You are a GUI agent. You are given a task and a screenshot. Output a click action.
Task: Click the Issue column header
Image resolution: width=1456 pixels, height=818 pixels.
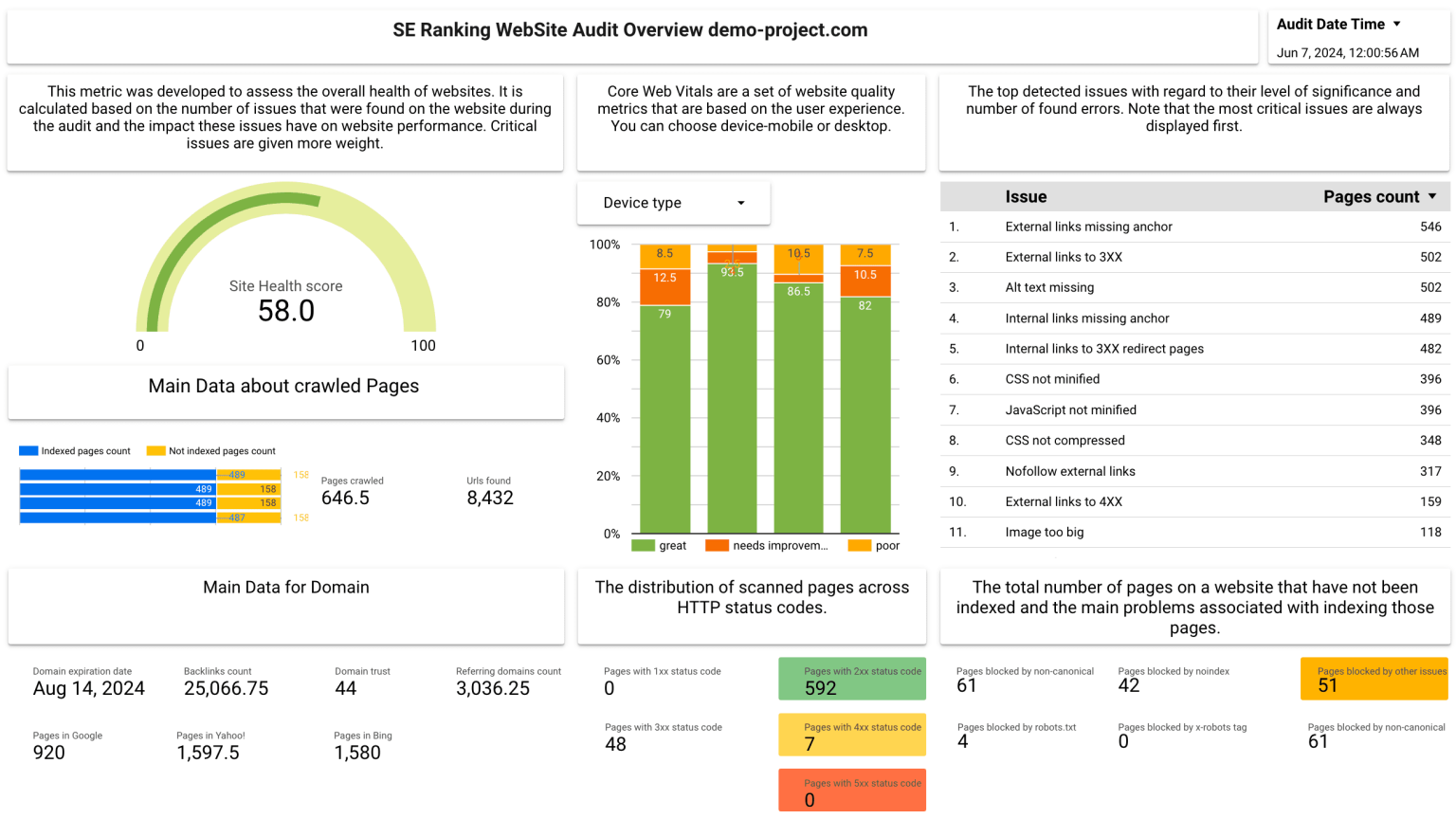(x=1026, y=196)
